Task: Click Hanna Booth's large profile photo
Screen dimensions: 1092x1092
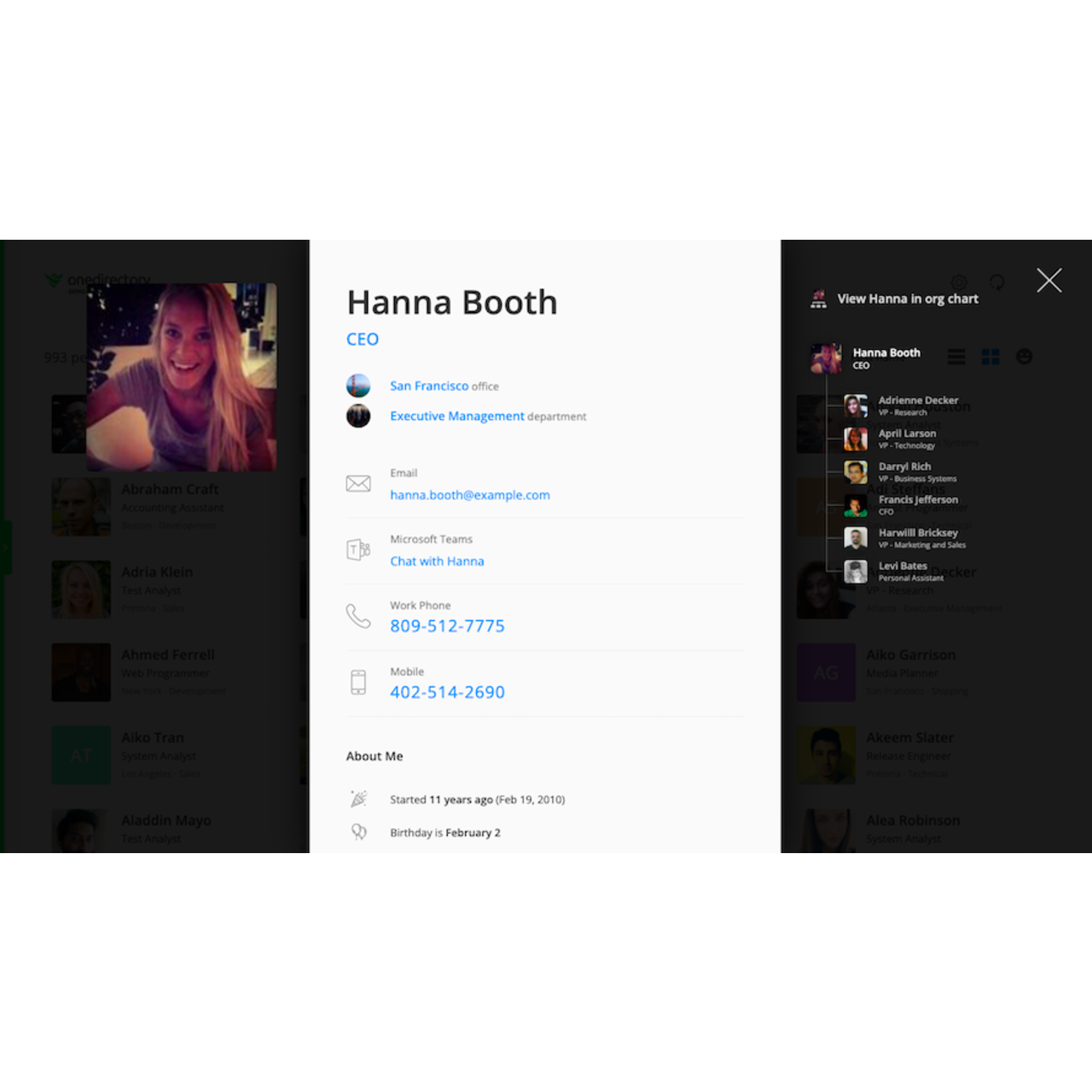Action: pyautogui.click(x=182, y=377)
